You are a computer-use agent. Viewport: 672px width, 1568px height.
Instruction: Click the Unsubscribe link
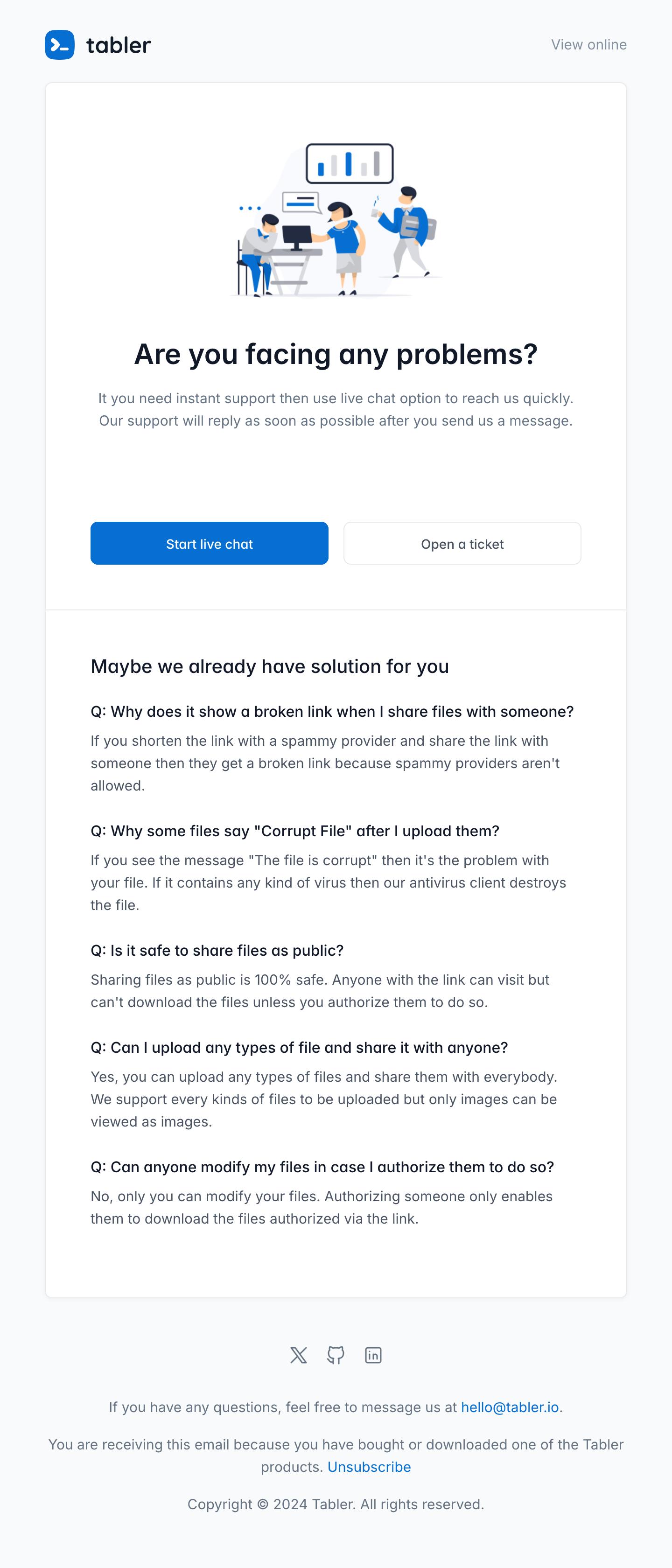(x=369, y=1466)
